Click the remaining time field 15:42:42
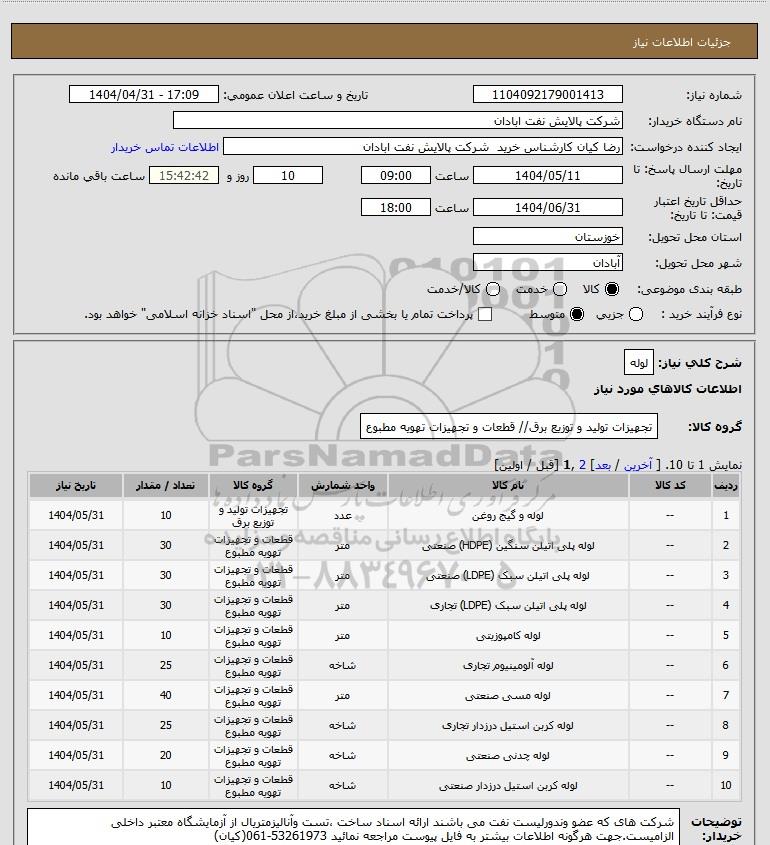This screenshot has height=845, width=770. pyautogui.click(x=184, y=176)
